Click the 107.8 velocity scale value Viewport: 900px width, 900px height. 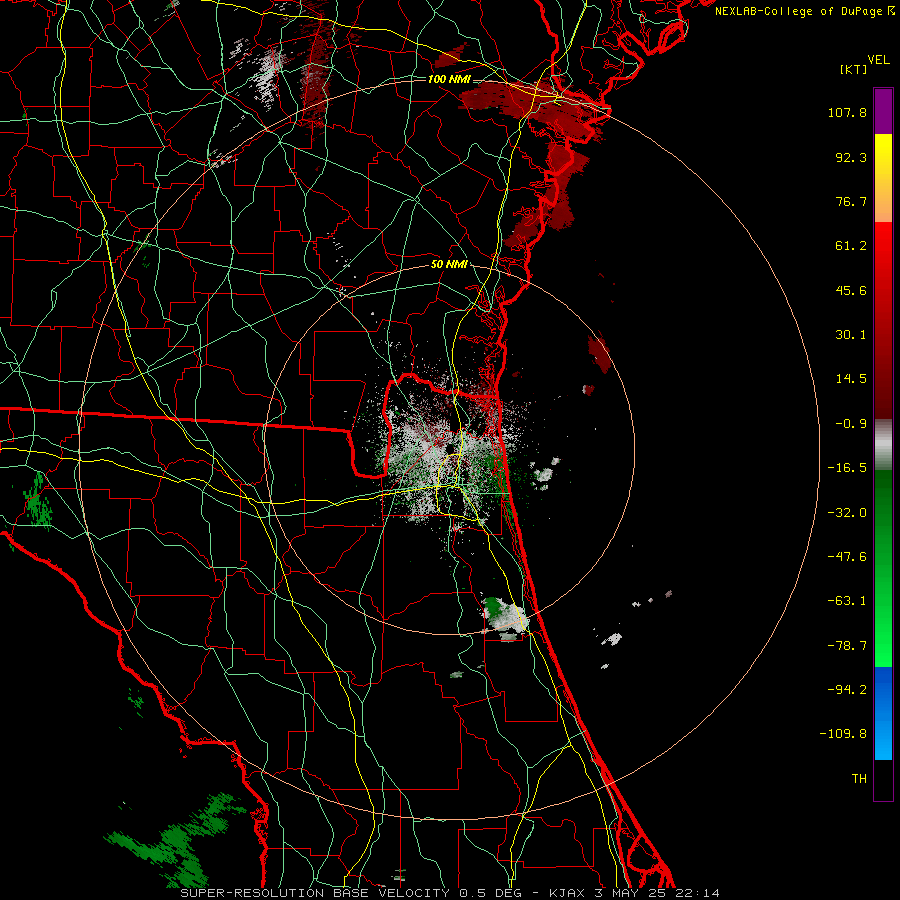847,112
